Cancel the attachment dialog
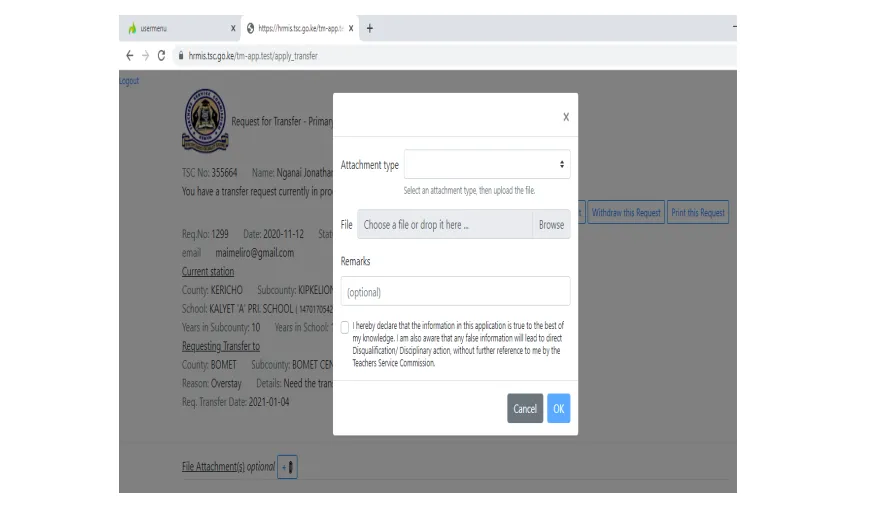Screen dimensions: 872x511 coord(525,409)
